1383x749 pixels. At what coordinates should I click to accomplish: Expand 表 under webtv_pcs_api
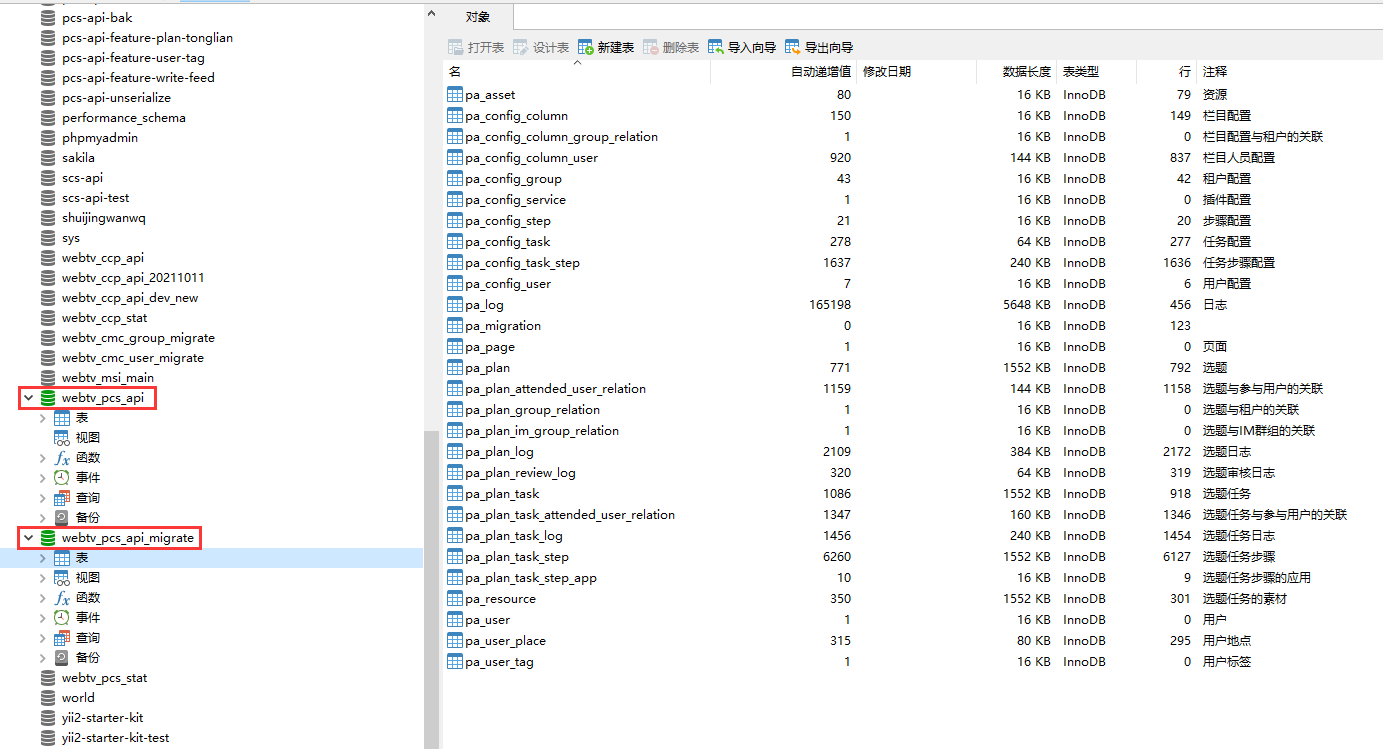coord(42,418)
